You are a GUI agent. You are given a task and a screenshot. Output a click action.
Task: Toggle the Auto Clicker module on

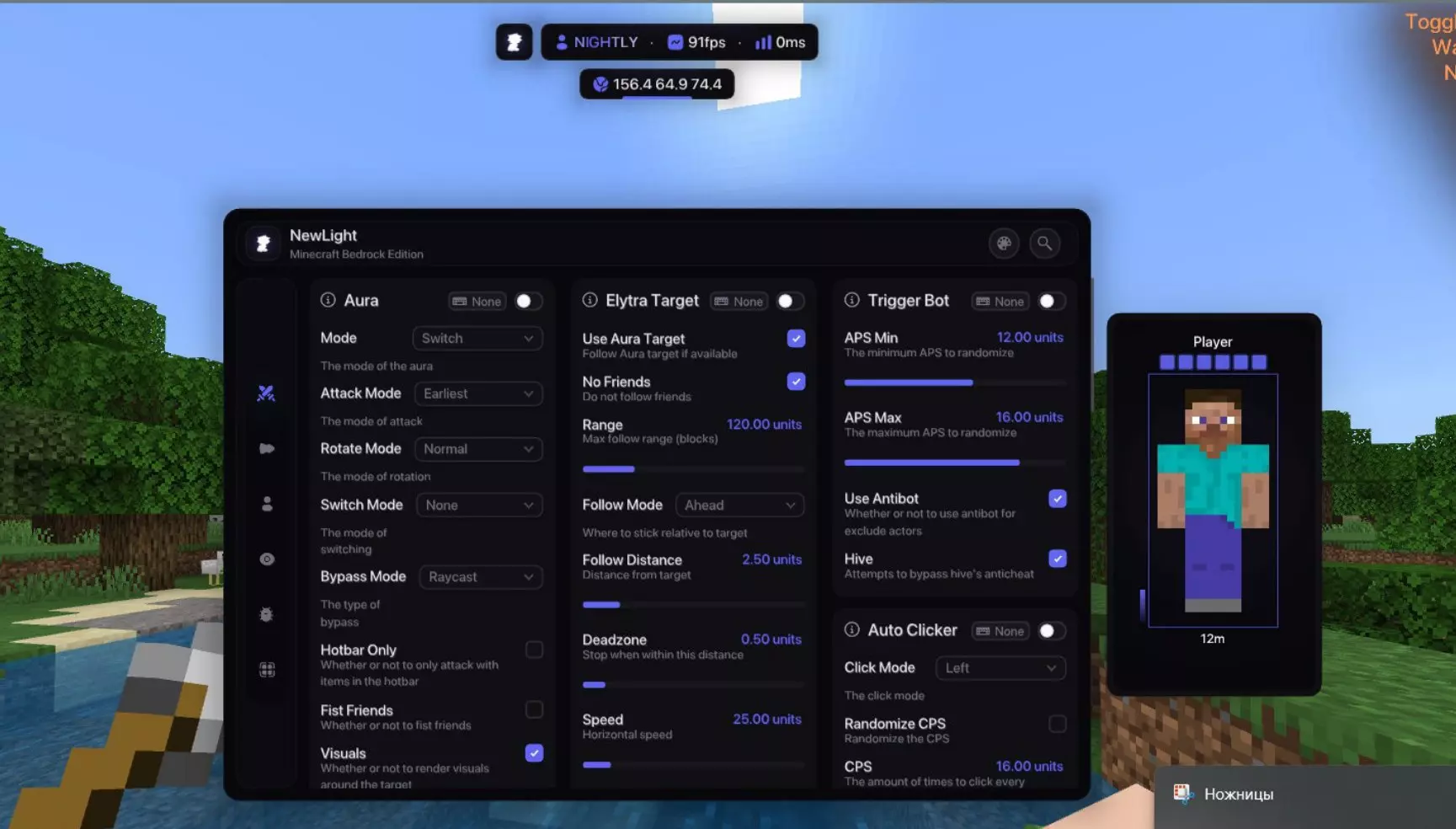coord(1052,631)
